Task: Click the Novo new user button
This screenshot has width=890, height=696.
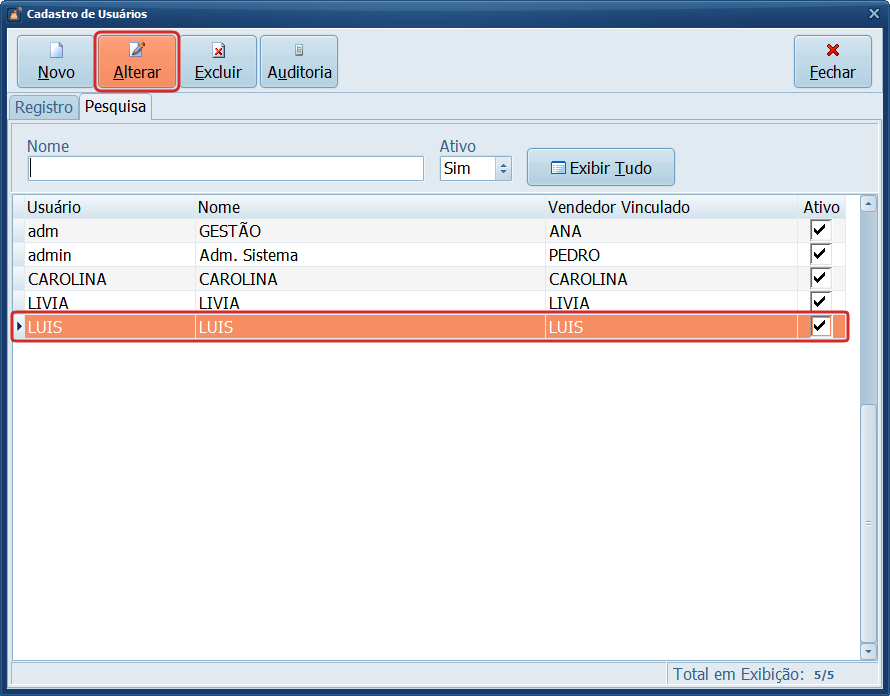Action: click(56, 62)
